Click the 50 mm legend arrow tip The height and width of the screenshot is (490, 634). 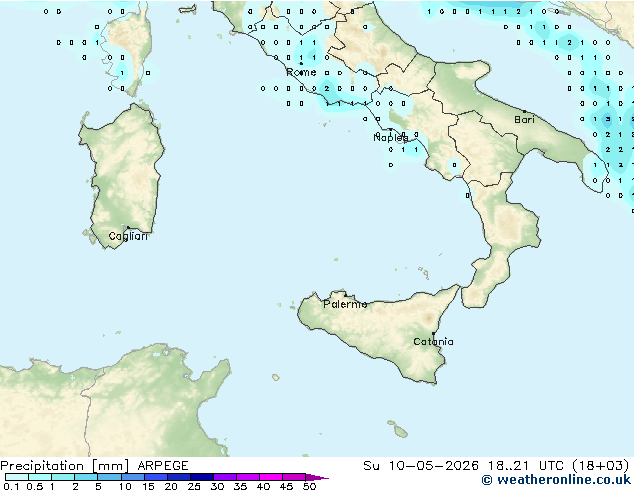pyautogui.click(x=317, y=477)
